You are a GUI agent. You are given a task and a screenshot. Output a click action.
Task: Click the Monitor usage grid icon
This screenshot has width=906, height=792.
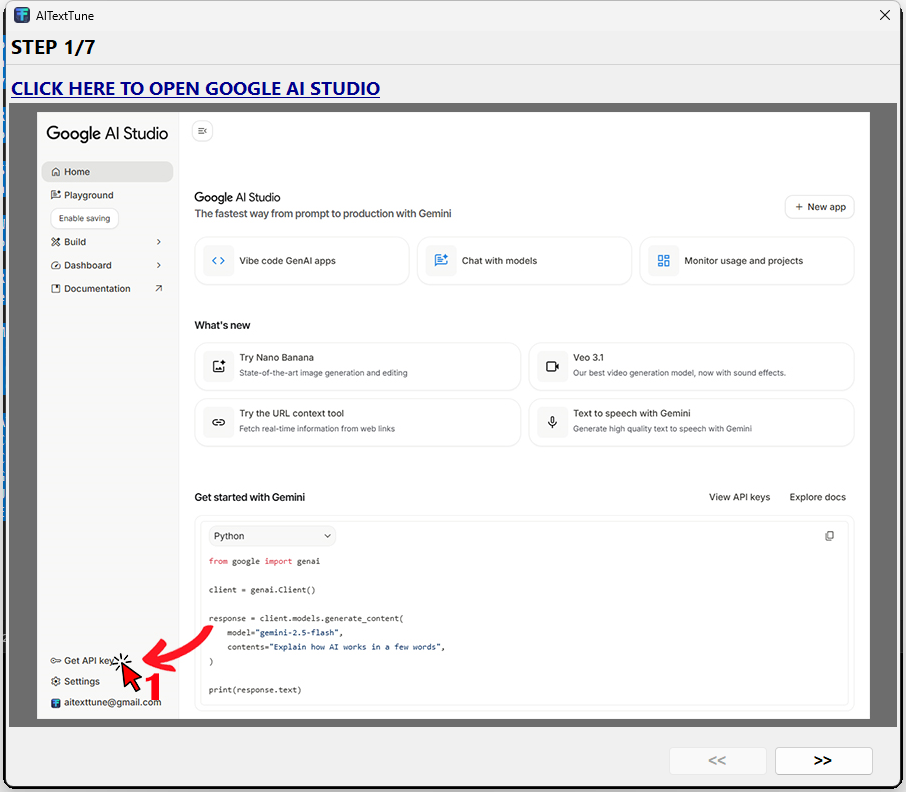click(x=663, y=261)
